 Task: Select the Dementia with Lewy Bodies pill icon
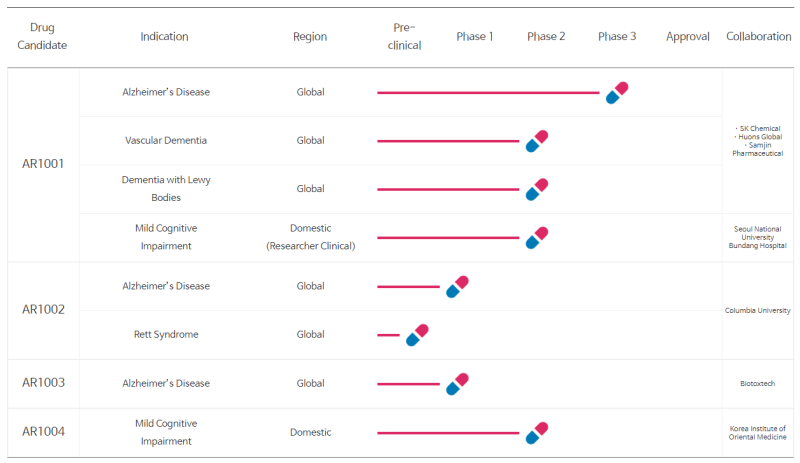[537, 189]
